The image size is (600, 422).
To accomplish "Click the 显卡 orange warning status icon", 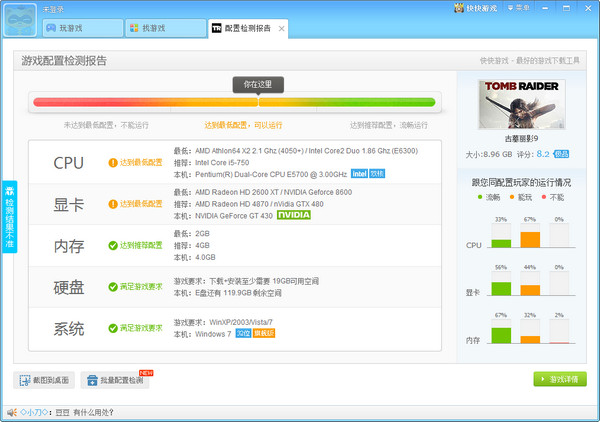I will click(113, 204).
